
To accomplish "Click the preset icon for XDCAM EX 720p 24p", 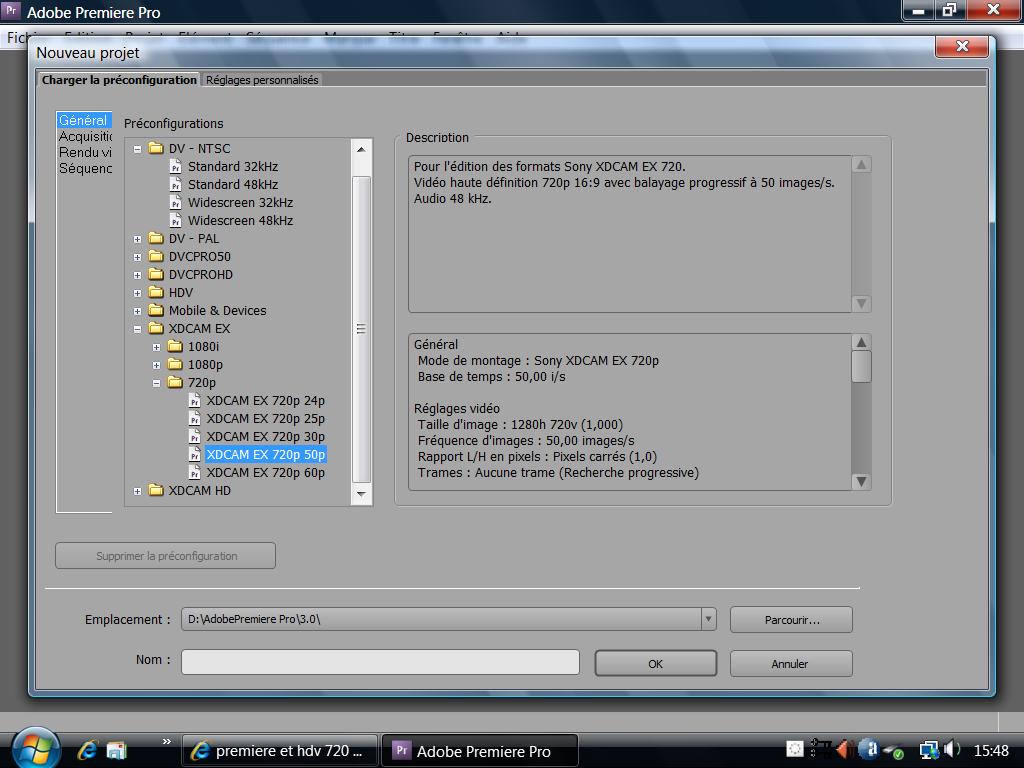I will 195,401.
